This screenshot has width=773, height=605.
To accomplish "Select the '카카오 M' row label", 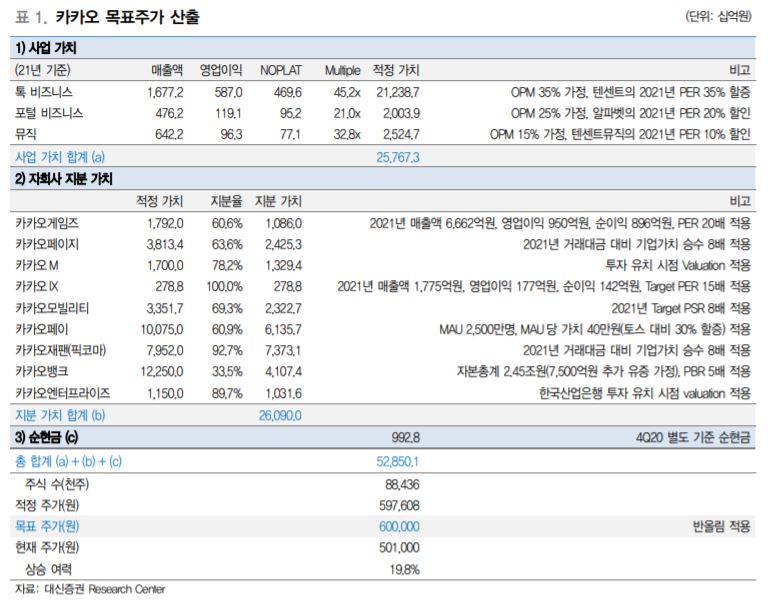I will point(36,266).
